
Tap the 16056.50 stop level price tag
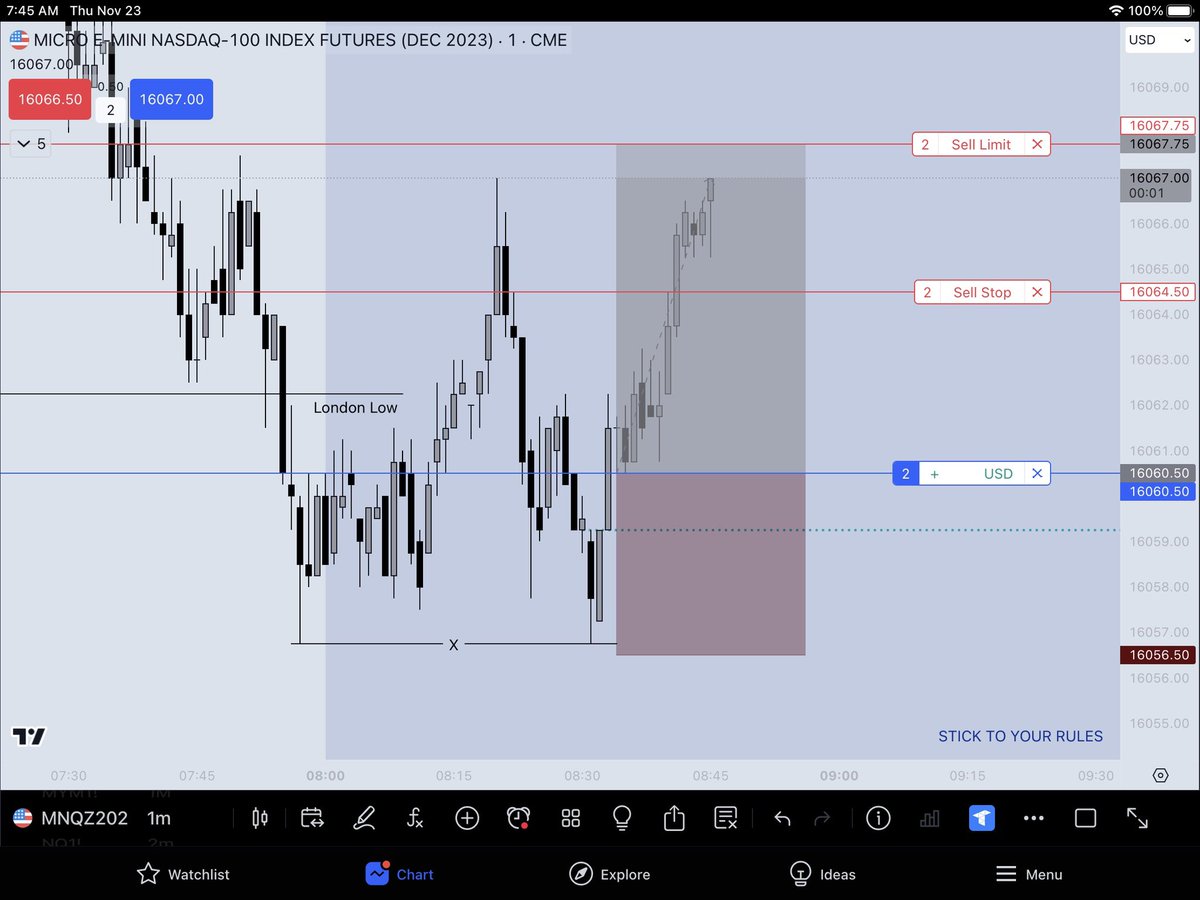[1158, 655]
